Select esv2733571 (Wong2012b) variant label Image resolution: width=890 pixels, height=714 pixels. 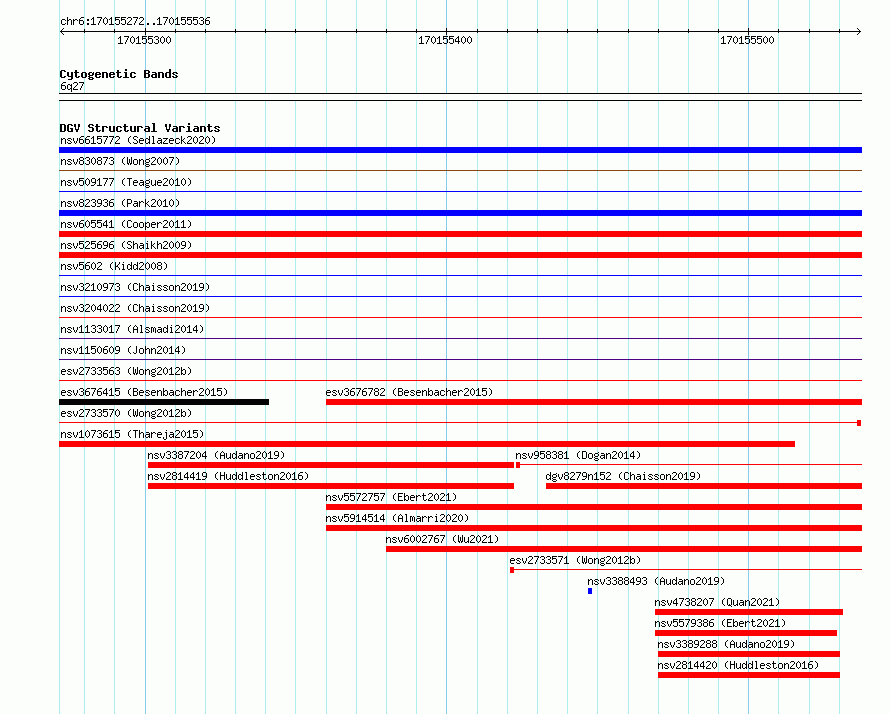(575, 560)
